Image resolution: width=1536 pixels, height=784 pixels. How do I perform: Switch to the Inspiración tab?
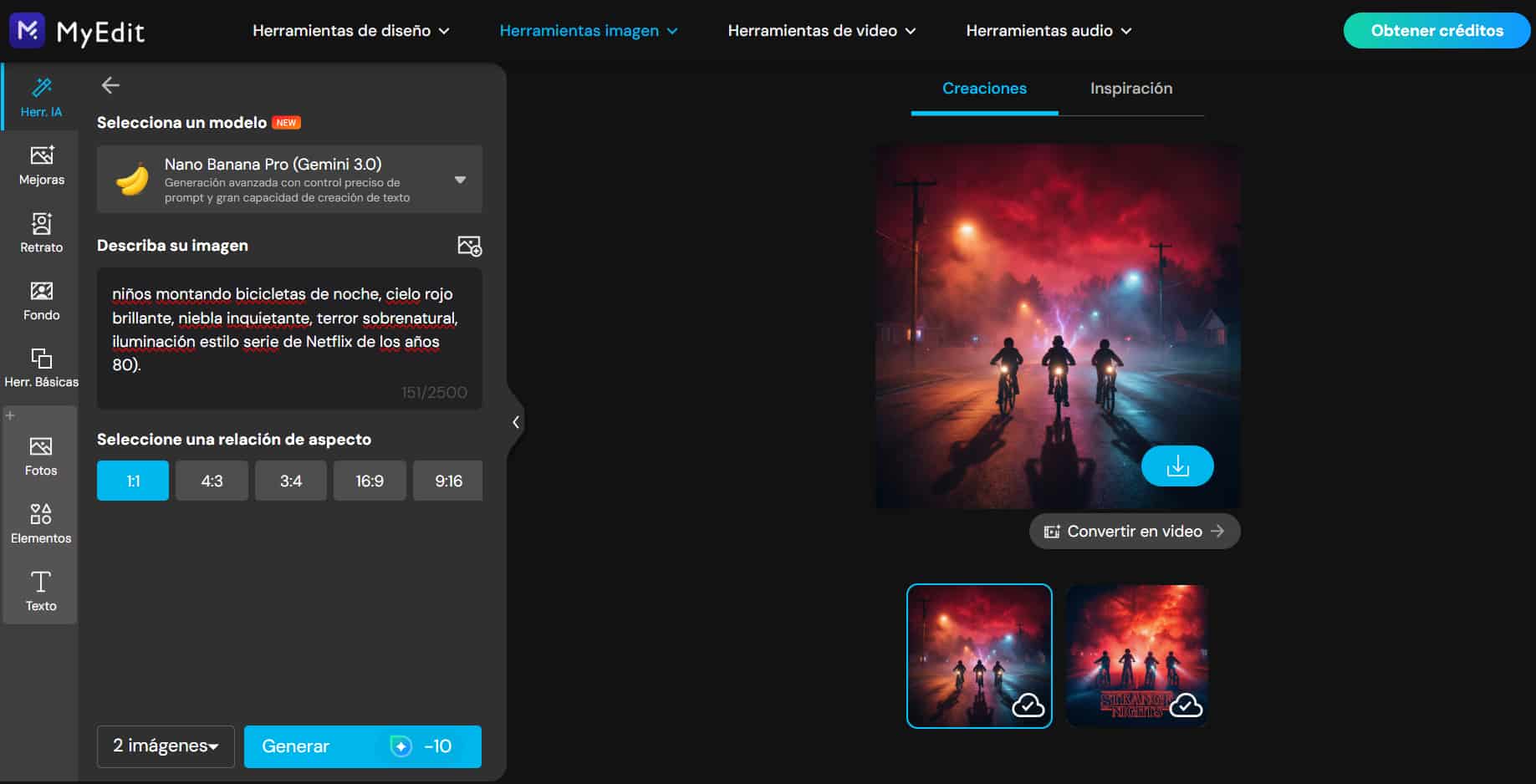[1130, 88]
